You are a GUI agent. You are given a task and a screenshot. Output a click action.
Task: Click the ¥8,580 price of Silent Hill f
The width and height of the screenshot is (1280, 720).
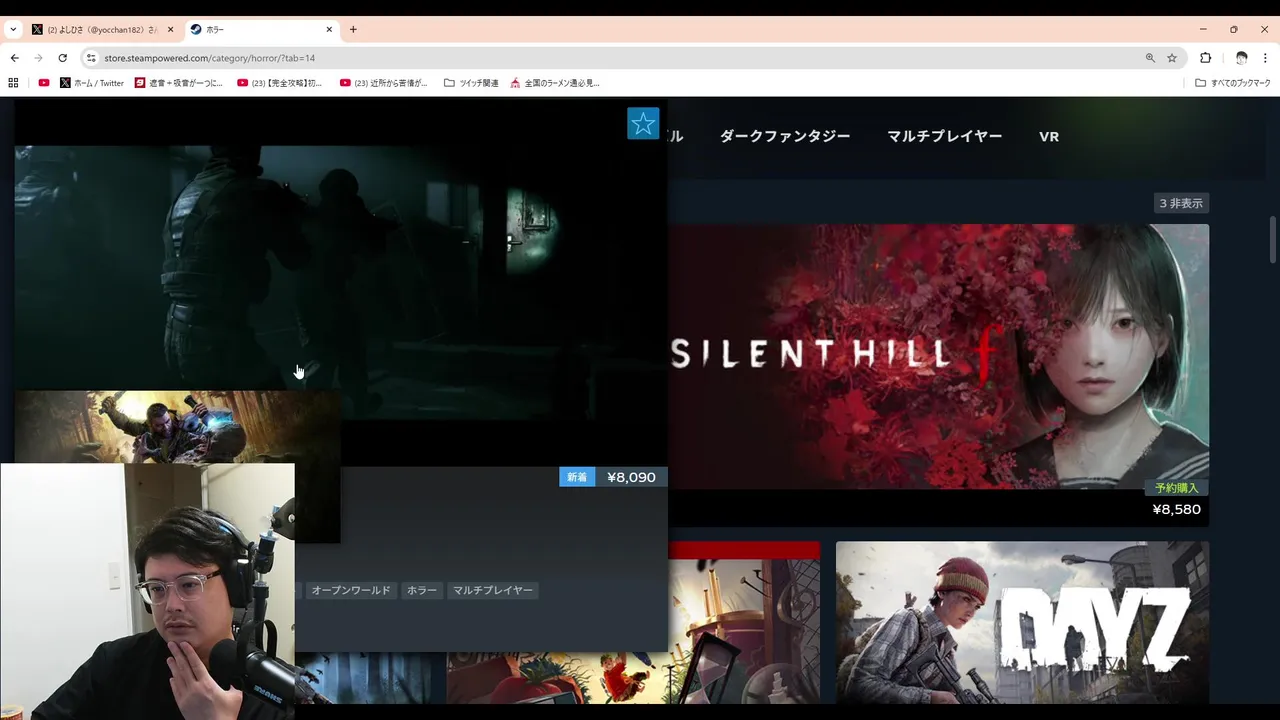click(1176, 509)
